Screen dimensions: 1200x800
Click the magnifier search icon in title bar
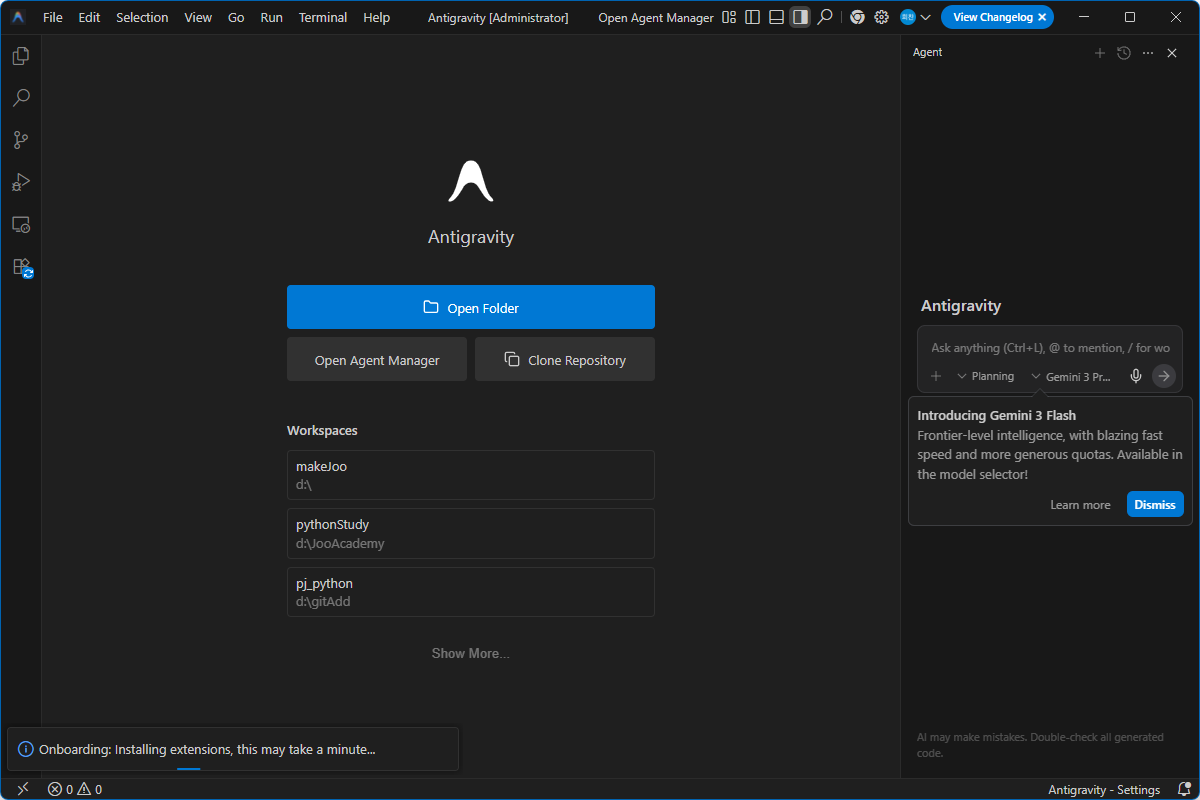pos(824,17)
